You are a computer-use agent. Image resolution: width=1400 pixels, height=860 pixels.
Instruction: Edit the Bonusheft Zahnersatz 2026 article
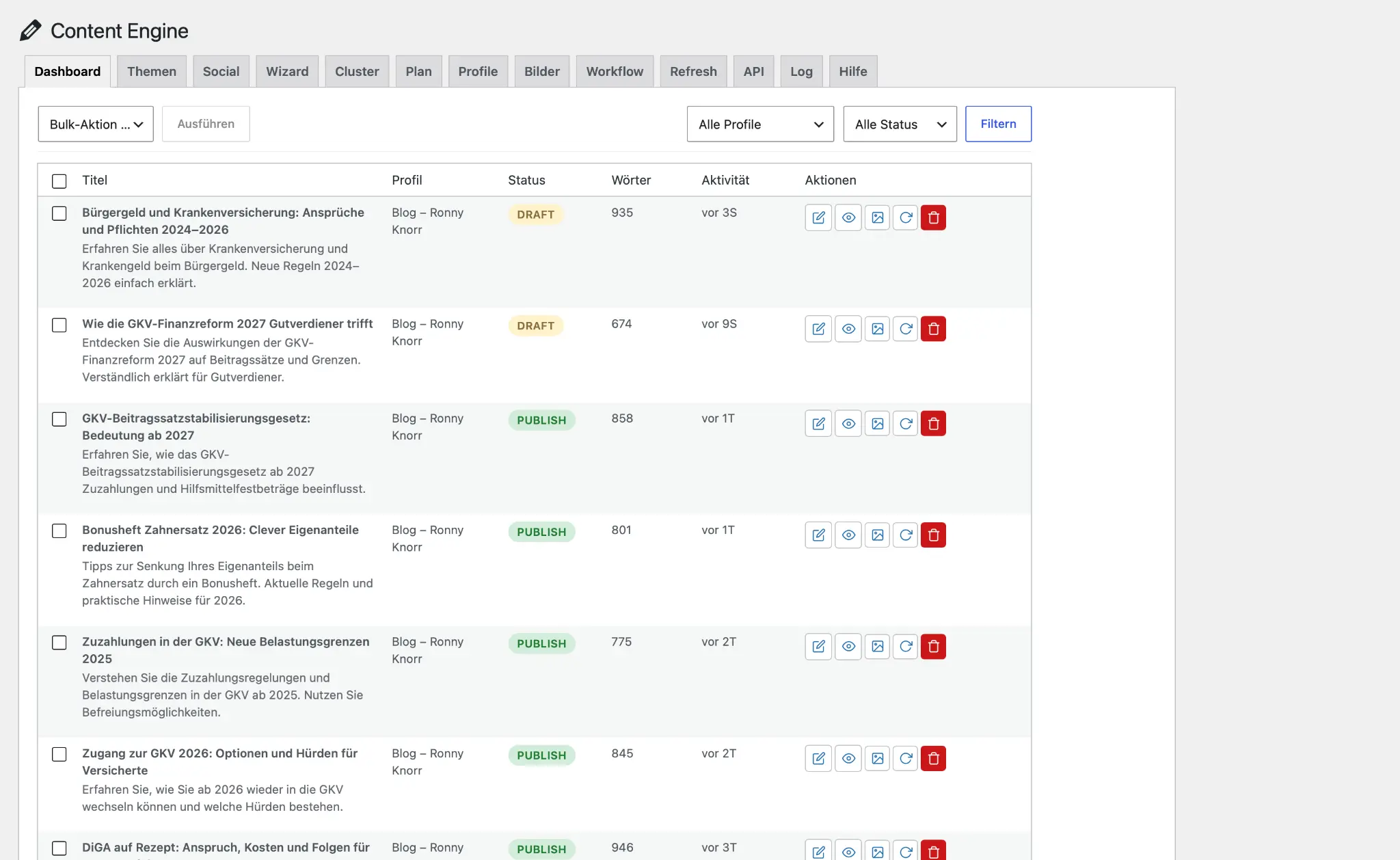(x=818, y=535)
